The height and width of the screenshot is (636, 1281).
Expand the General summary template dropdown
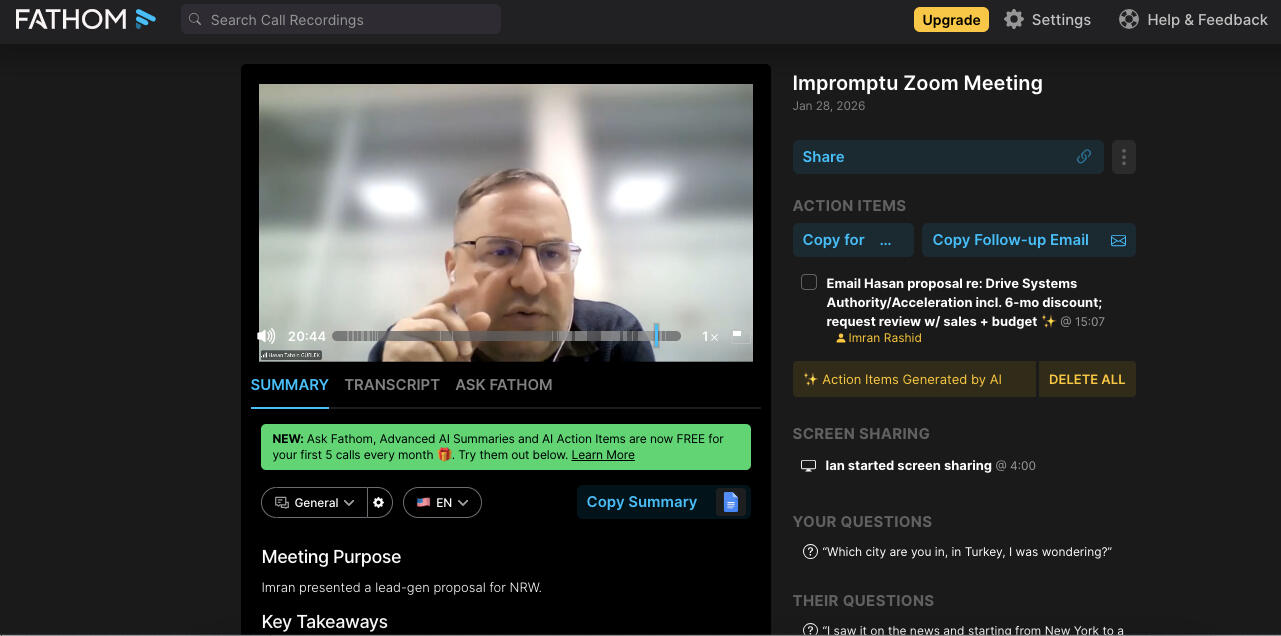[315, 503]
